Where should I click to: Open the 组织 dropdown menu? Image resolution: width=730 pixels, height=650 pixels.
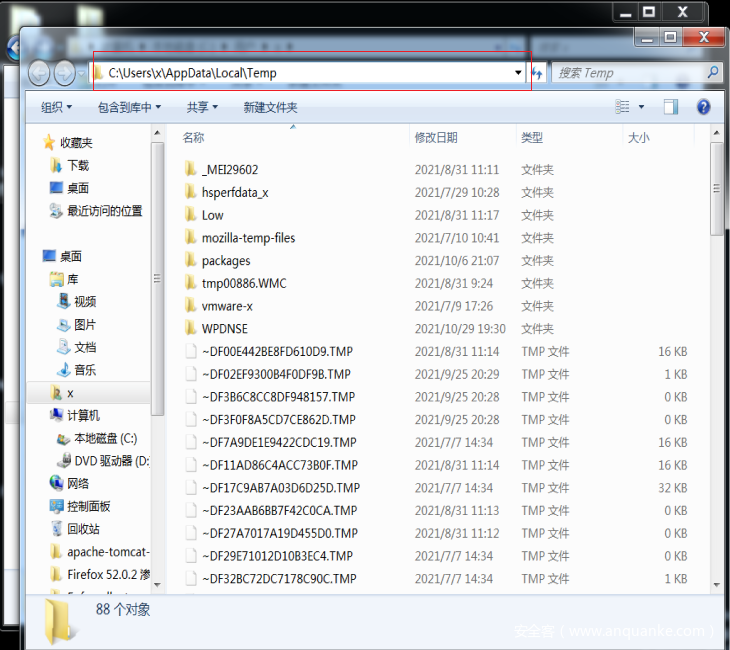click(56, 107)
